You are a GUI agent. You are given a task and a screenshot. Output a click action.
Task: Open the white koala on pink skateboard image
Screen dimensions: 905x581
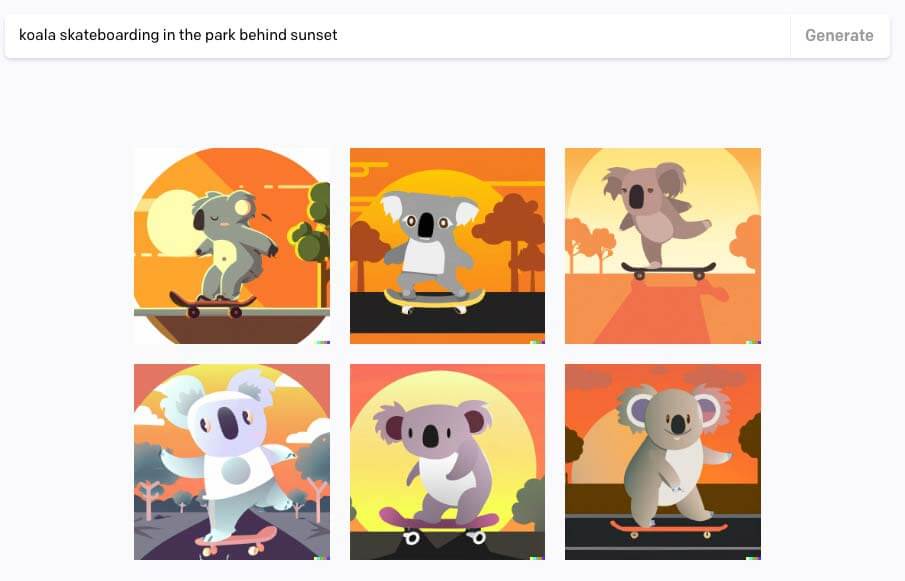232,462
